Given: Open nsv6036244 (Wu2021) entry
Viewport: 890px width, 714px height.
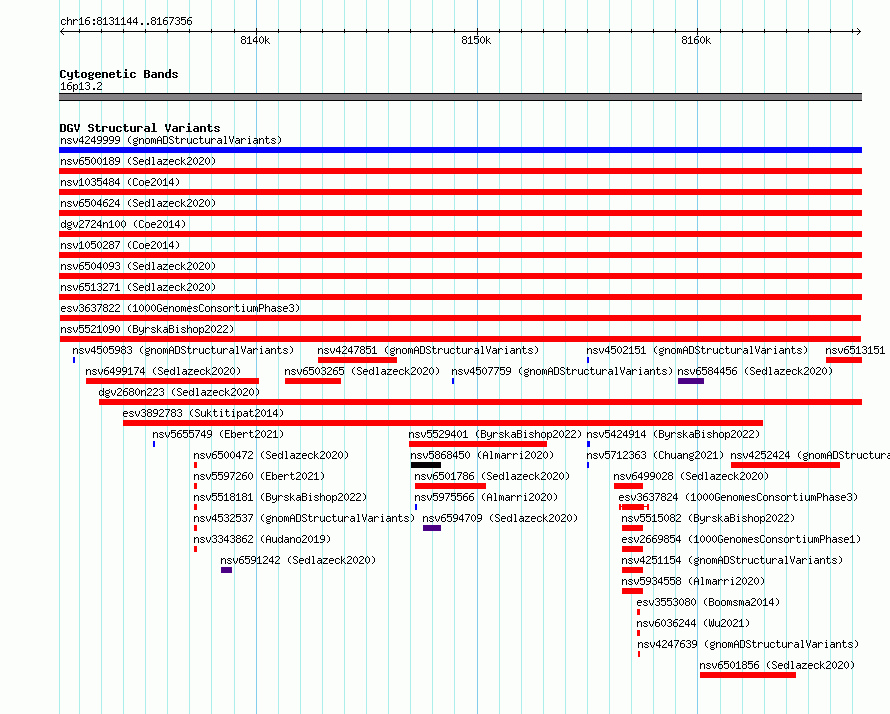Looking at the screenshot, I should coord(693,623).
